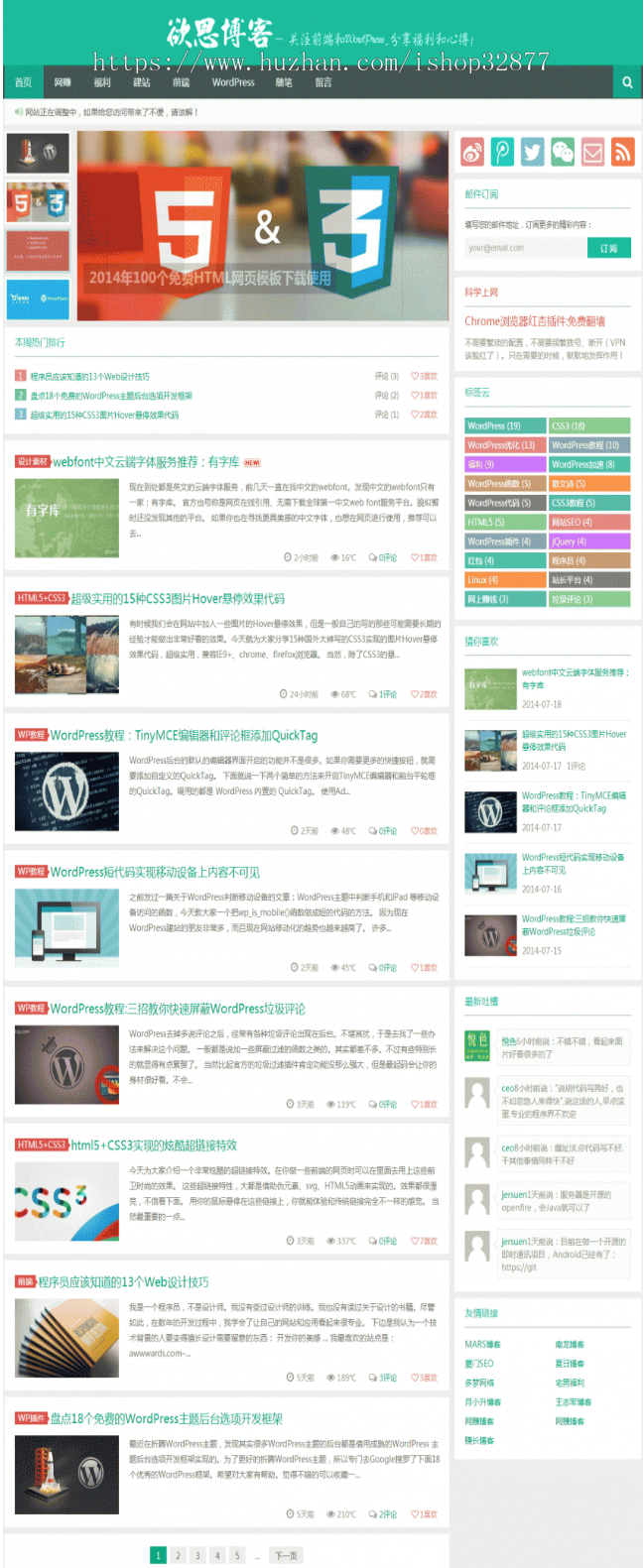Open the 福利 navigation item
644x1568 pixels.
(x=102, y=82)
